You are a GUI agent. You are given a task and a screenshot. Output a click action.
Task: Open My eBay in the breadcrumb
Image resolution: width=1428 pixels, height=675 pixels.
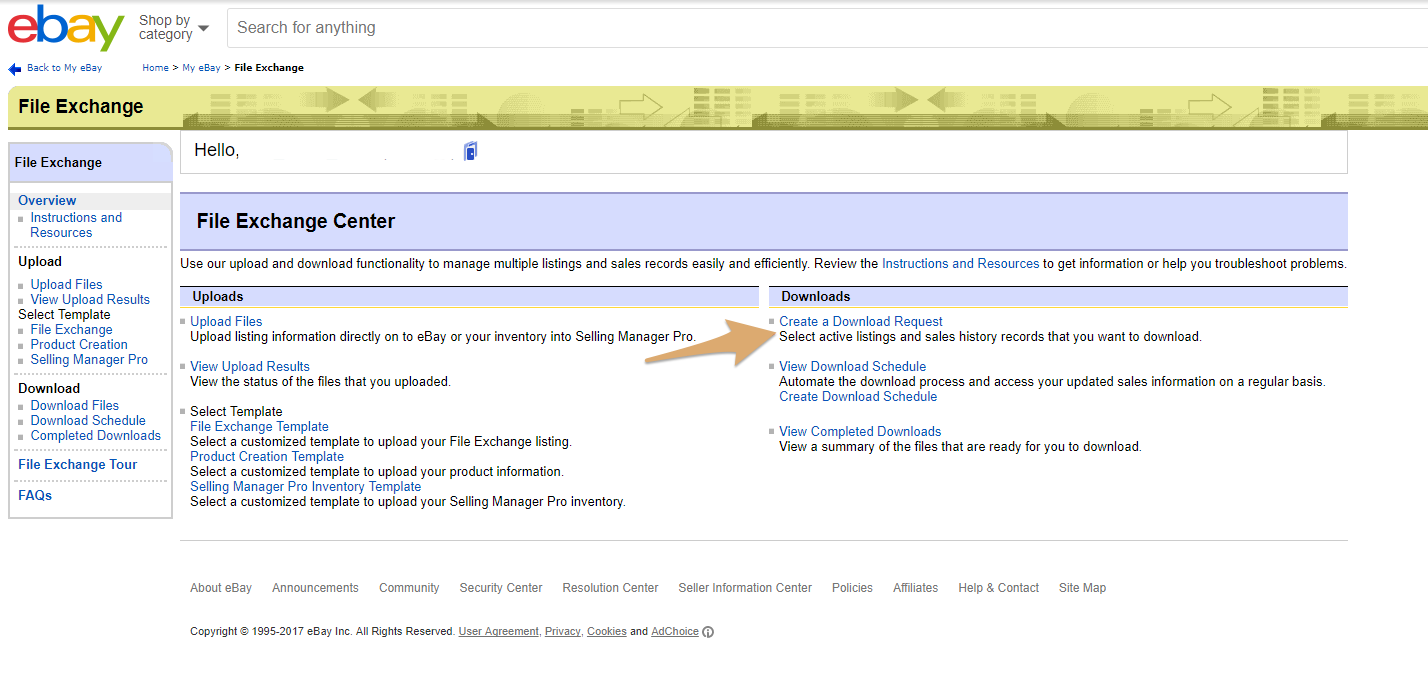(201, 68)
